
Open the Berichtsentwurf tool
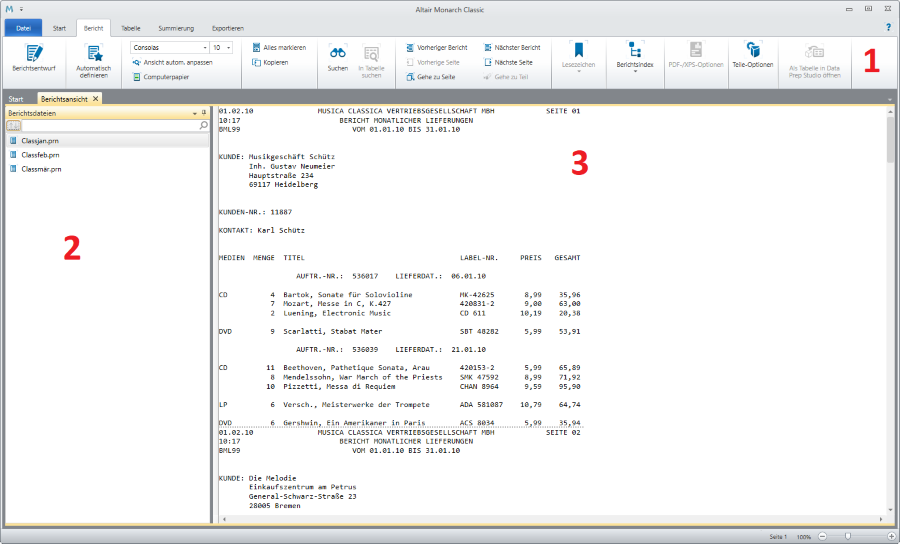pos(34,58)
